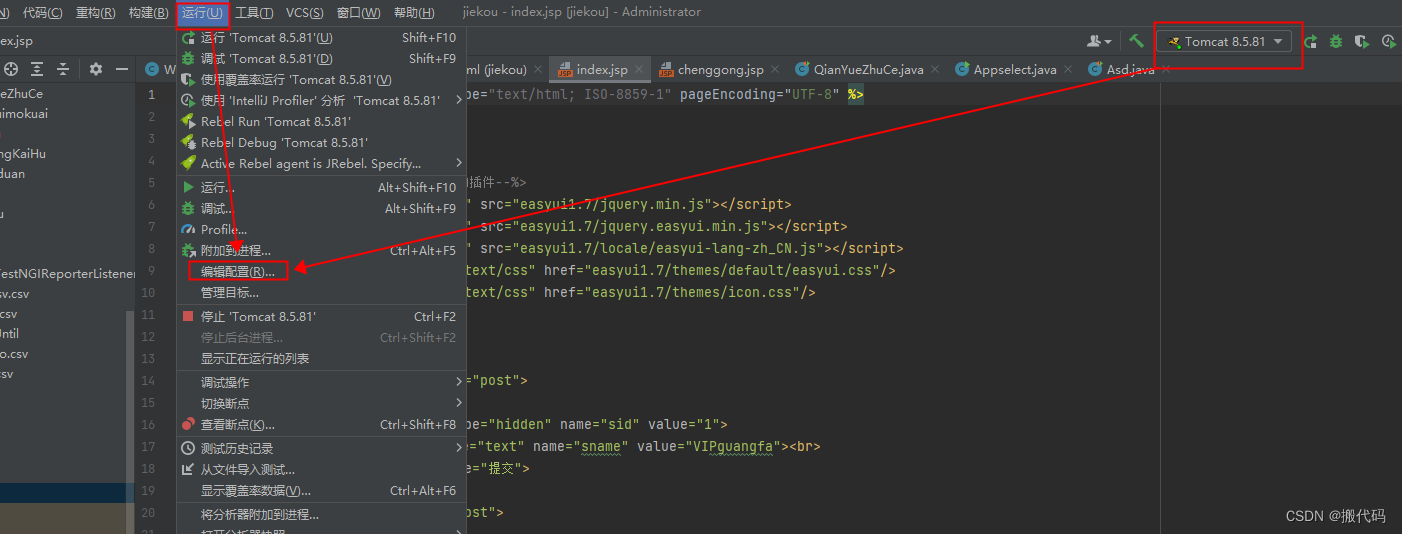
Task: Switch to the Appselect.java tab
Action: pyautogui.click(x=1015, y=70)
